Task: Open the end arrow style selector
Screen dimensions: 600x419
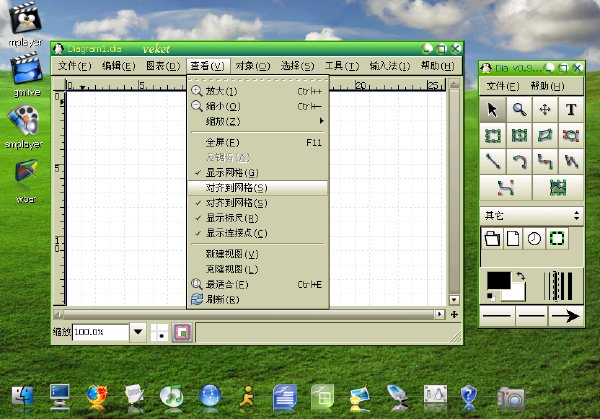Action: pos(566,316)
